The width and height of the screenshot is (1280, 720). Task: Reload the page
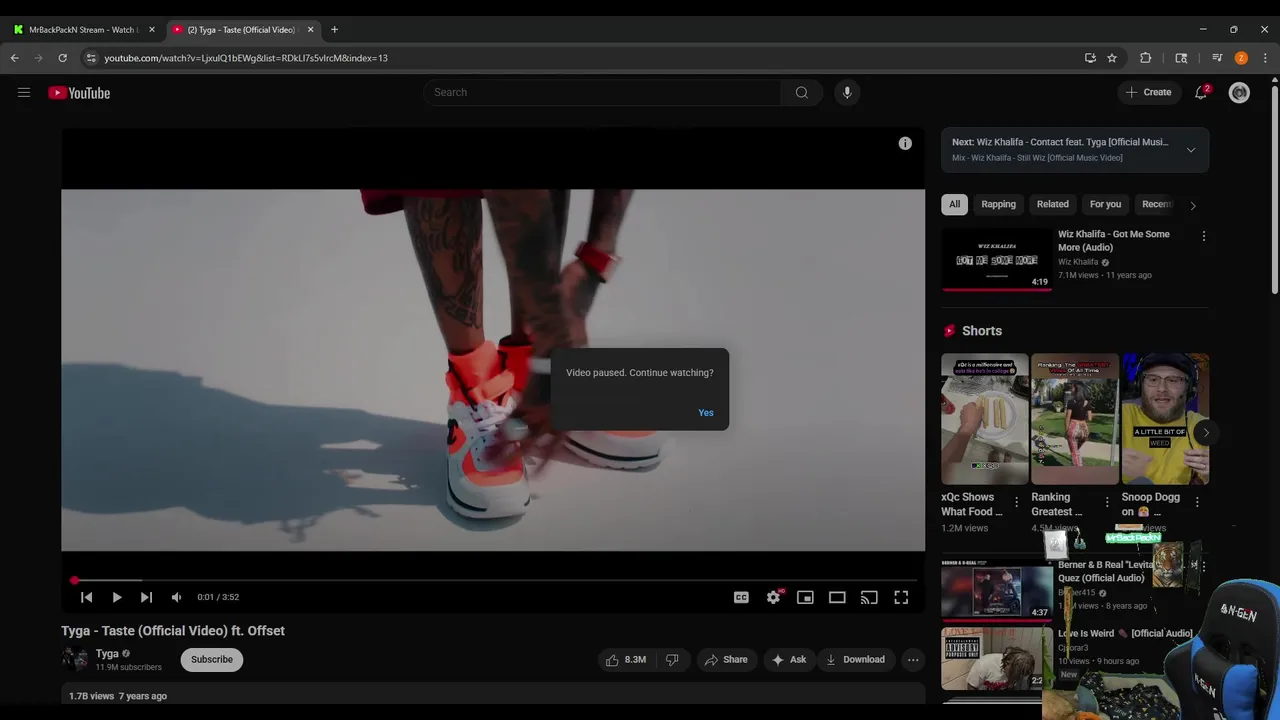point(62,58)
